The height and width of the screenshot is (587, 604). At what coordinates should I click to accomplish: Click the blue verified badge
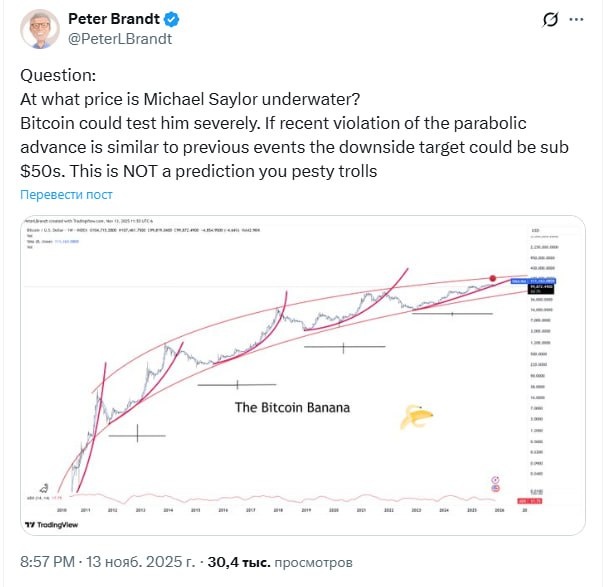click(x=171, y=19)
